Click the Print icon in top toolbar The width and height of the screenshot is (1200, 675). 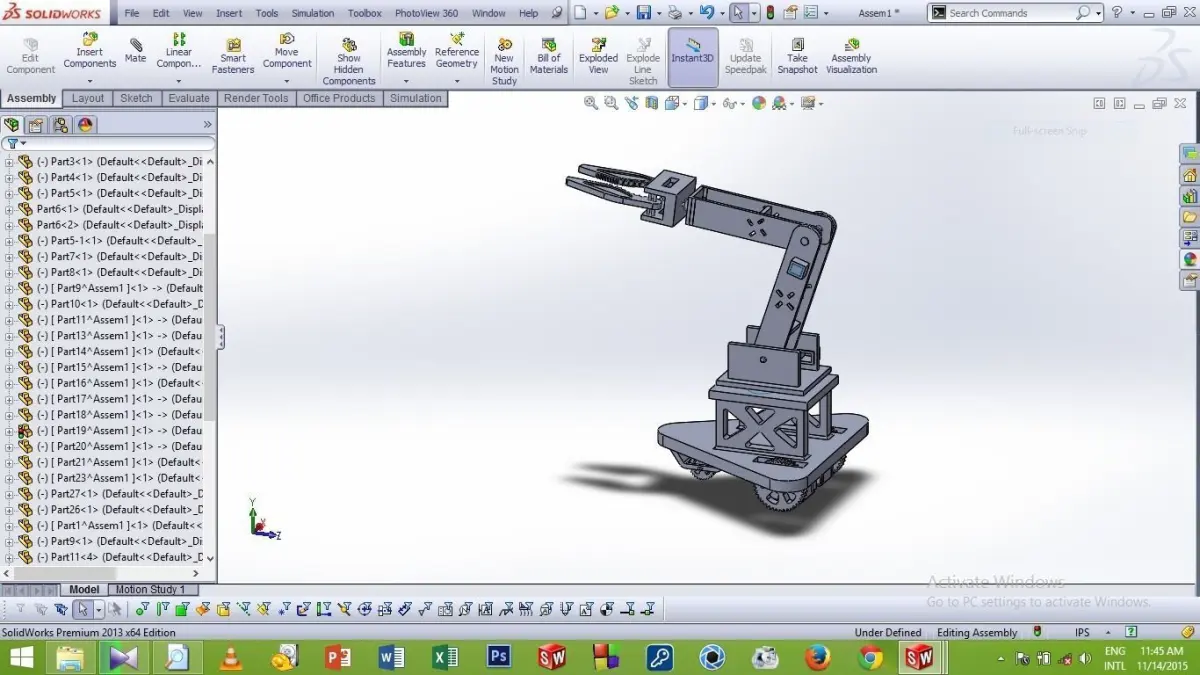point(675,13)
